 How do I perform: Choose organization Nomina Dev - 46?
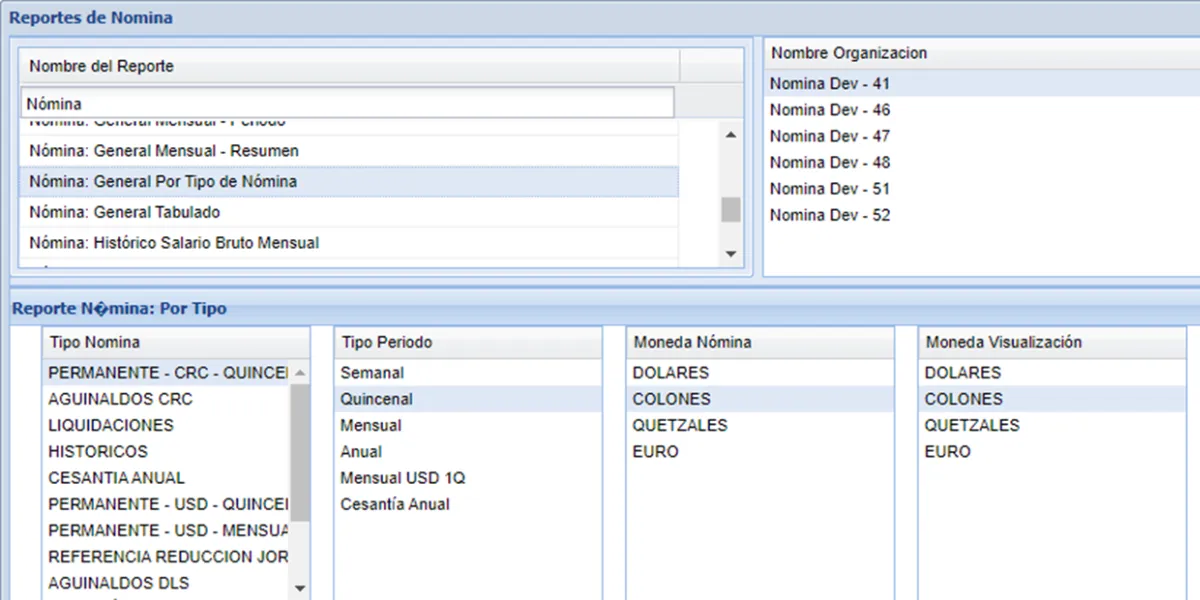830,110
